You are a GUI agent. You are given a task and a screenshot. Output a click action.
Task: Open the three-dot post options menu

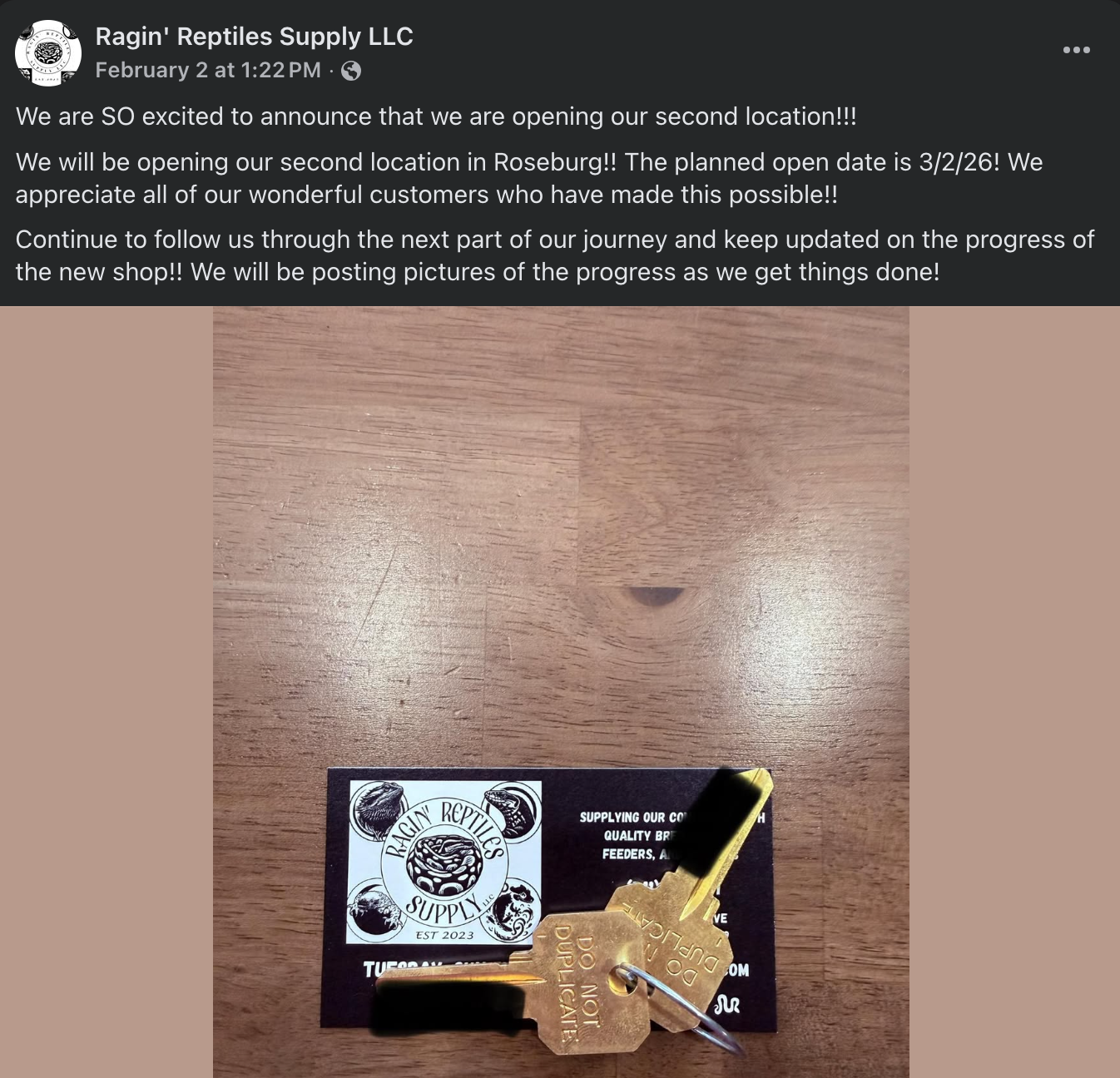pyautogui.click(x=1076, y=50)
